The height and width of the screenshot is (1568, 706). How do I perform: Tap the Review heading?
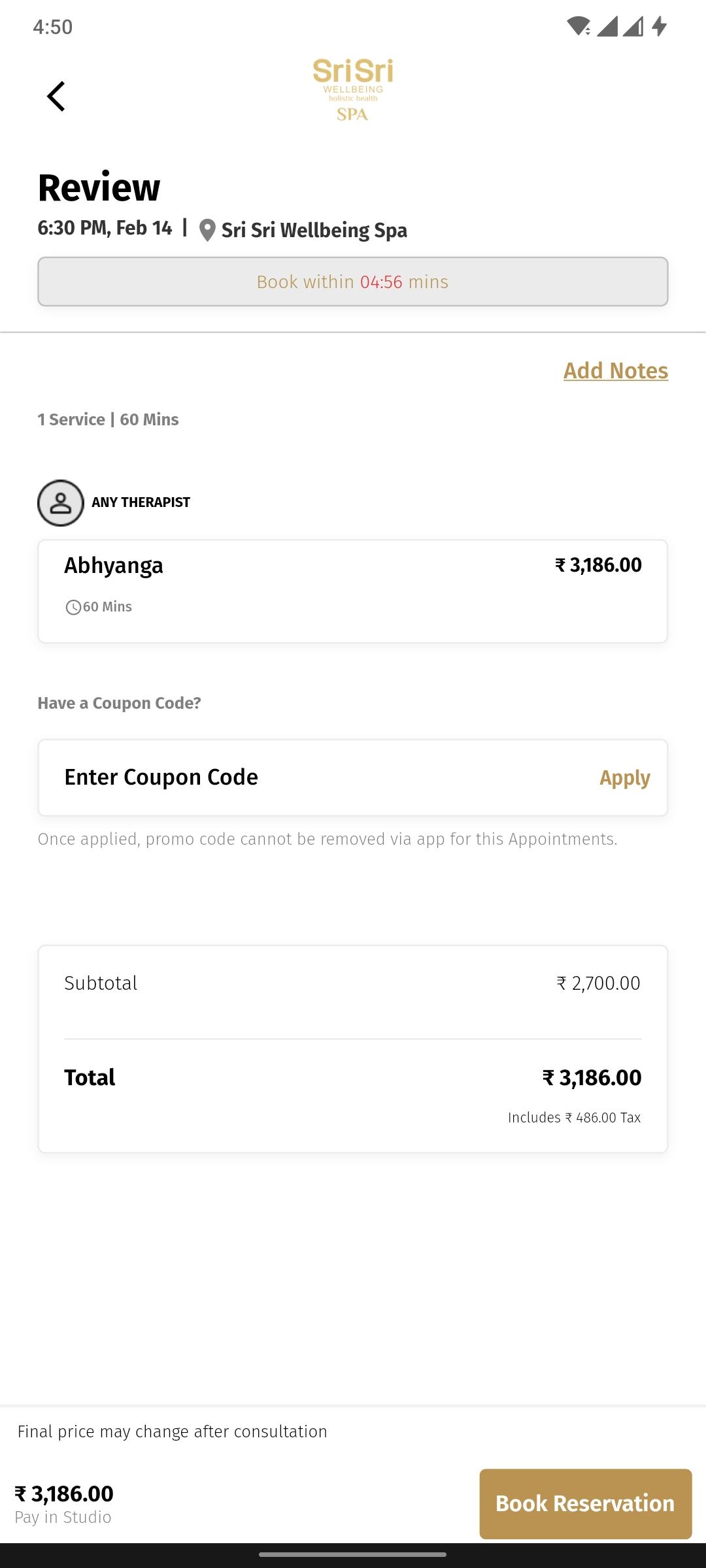tap(99, 188)
